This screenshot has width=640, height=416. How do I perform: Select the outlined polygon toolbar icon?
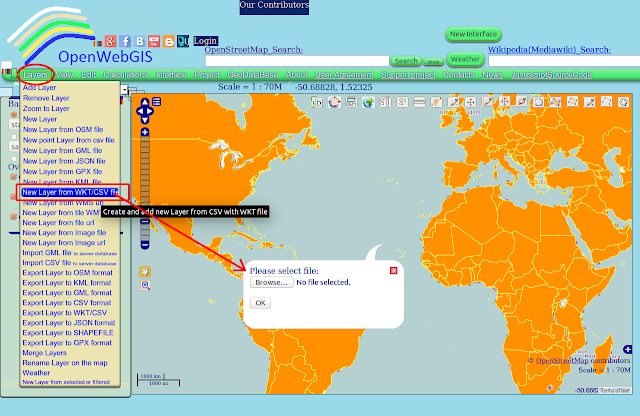607,101
